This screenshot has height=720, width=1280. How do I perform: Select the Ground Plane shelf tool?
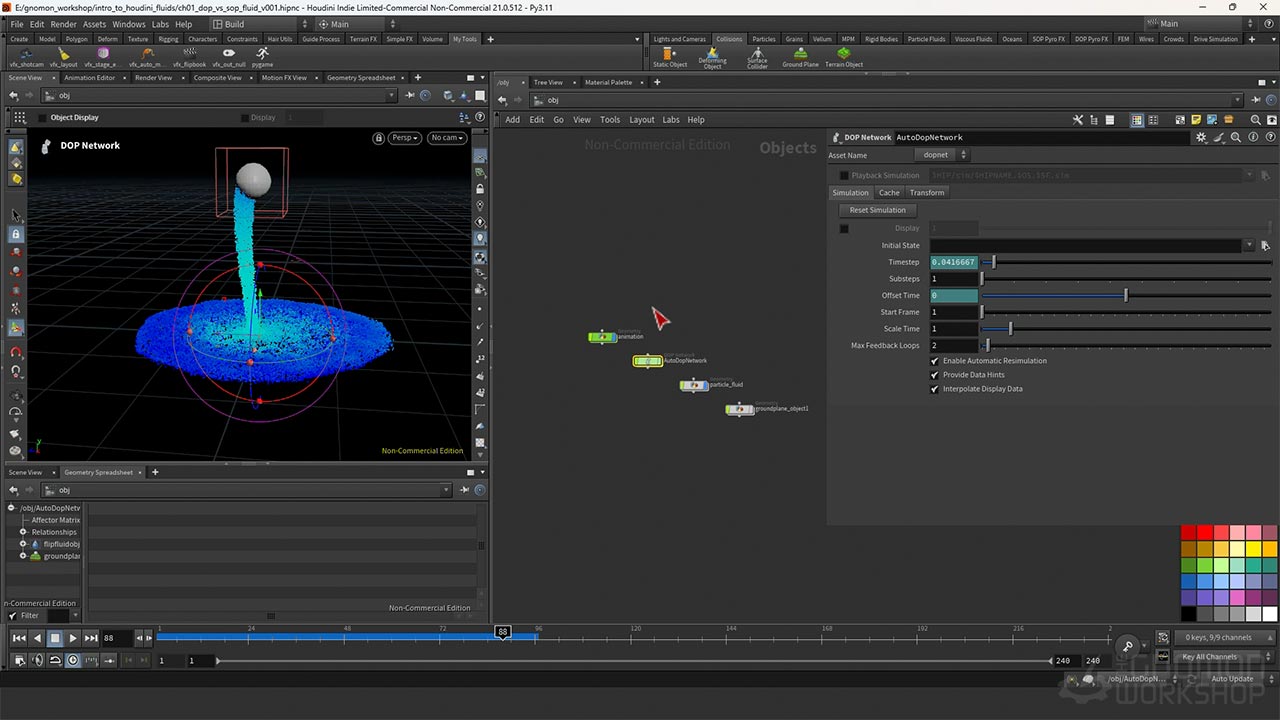[800, 56]
